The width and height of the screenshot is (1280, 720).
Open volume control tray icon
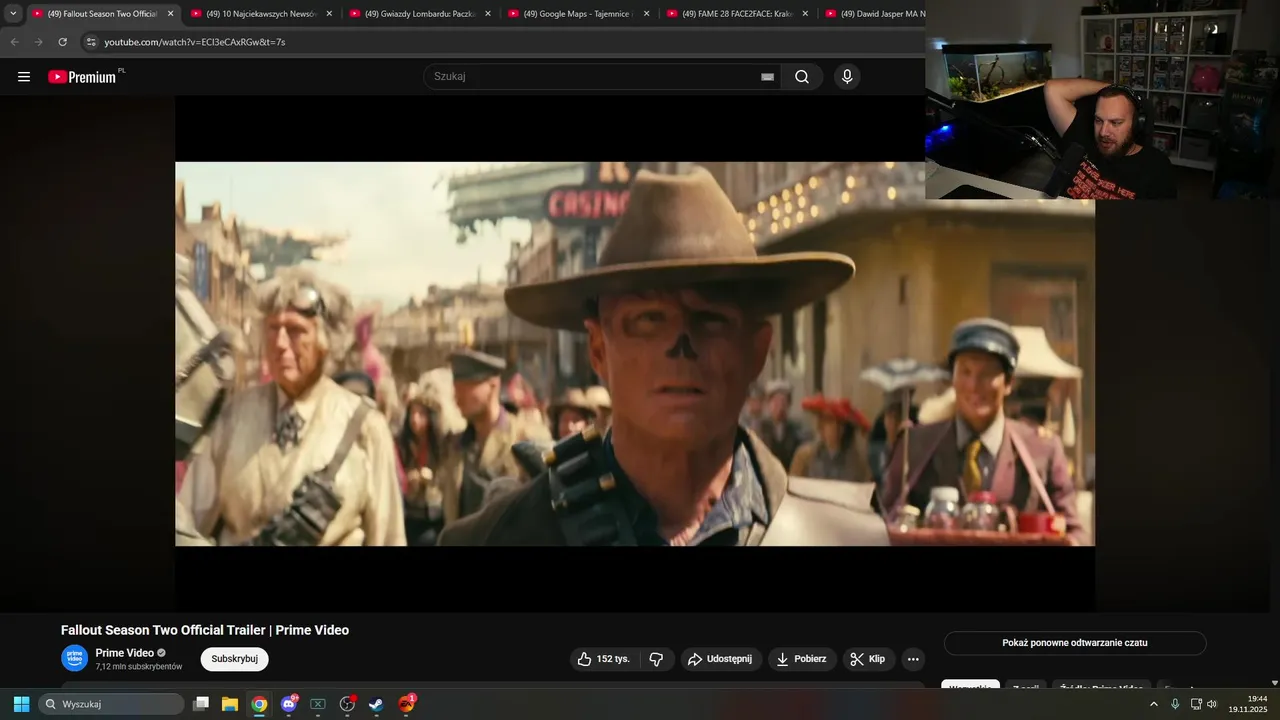[x=1212, y=704]
